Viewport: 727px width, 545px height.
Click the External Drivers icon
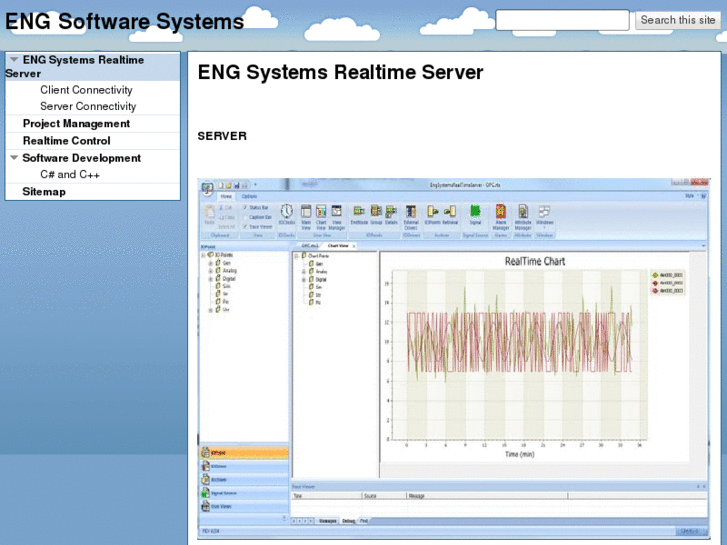410,211
